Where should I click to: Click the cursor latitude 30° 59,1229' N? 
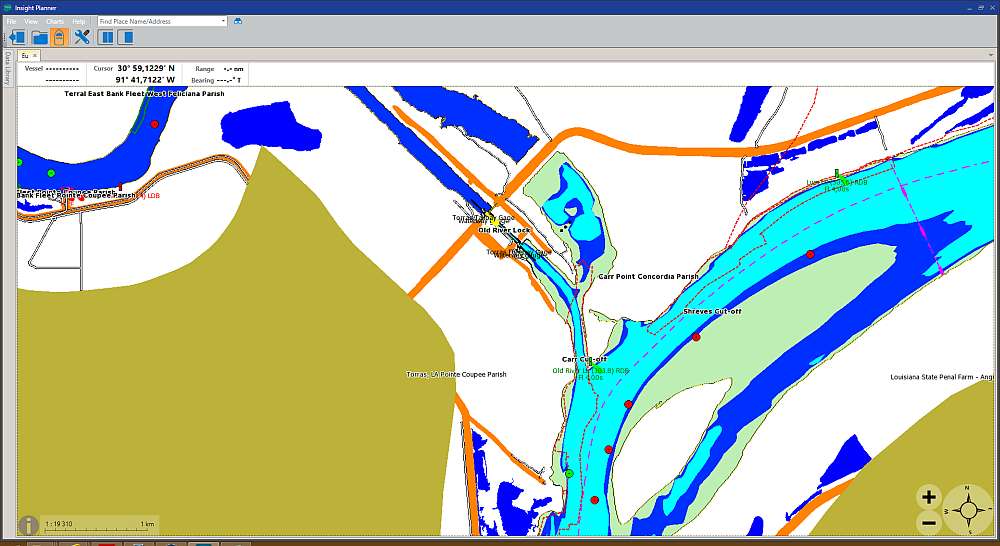[145, 68]
